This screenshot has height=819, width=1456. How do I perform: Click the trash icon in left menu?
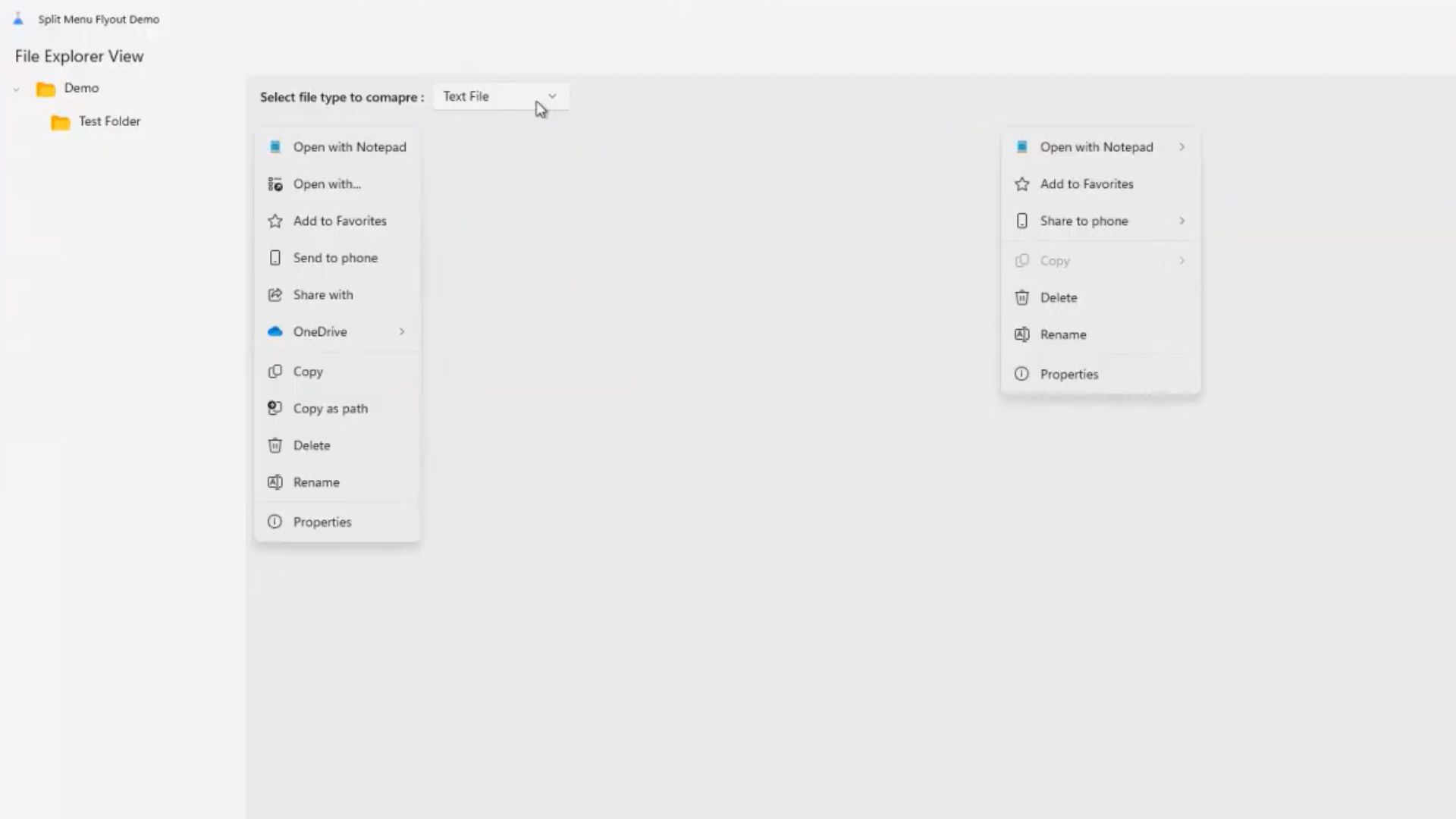275,445
